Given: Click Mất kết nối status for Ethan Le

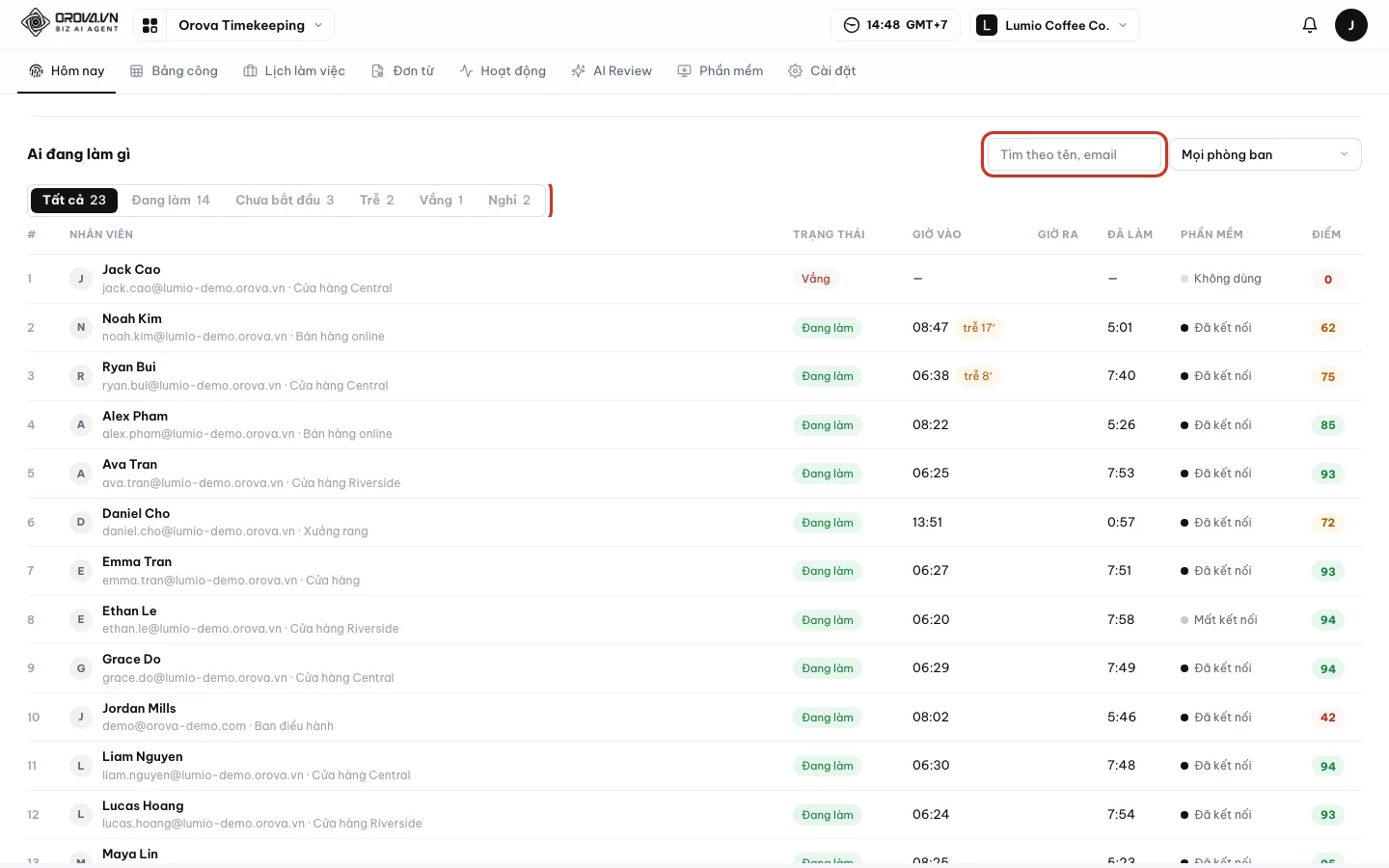Looking at the screenshot, I should [x=1219, y=620].
